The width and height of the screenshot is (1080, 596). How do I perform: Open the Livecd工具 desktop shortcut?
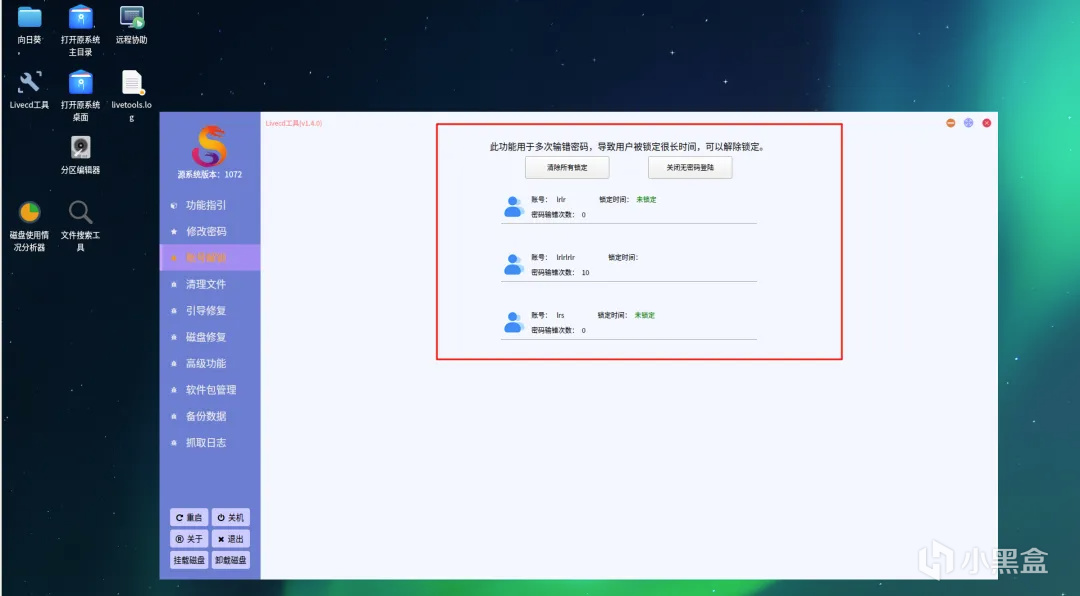[x=29, y=83]
